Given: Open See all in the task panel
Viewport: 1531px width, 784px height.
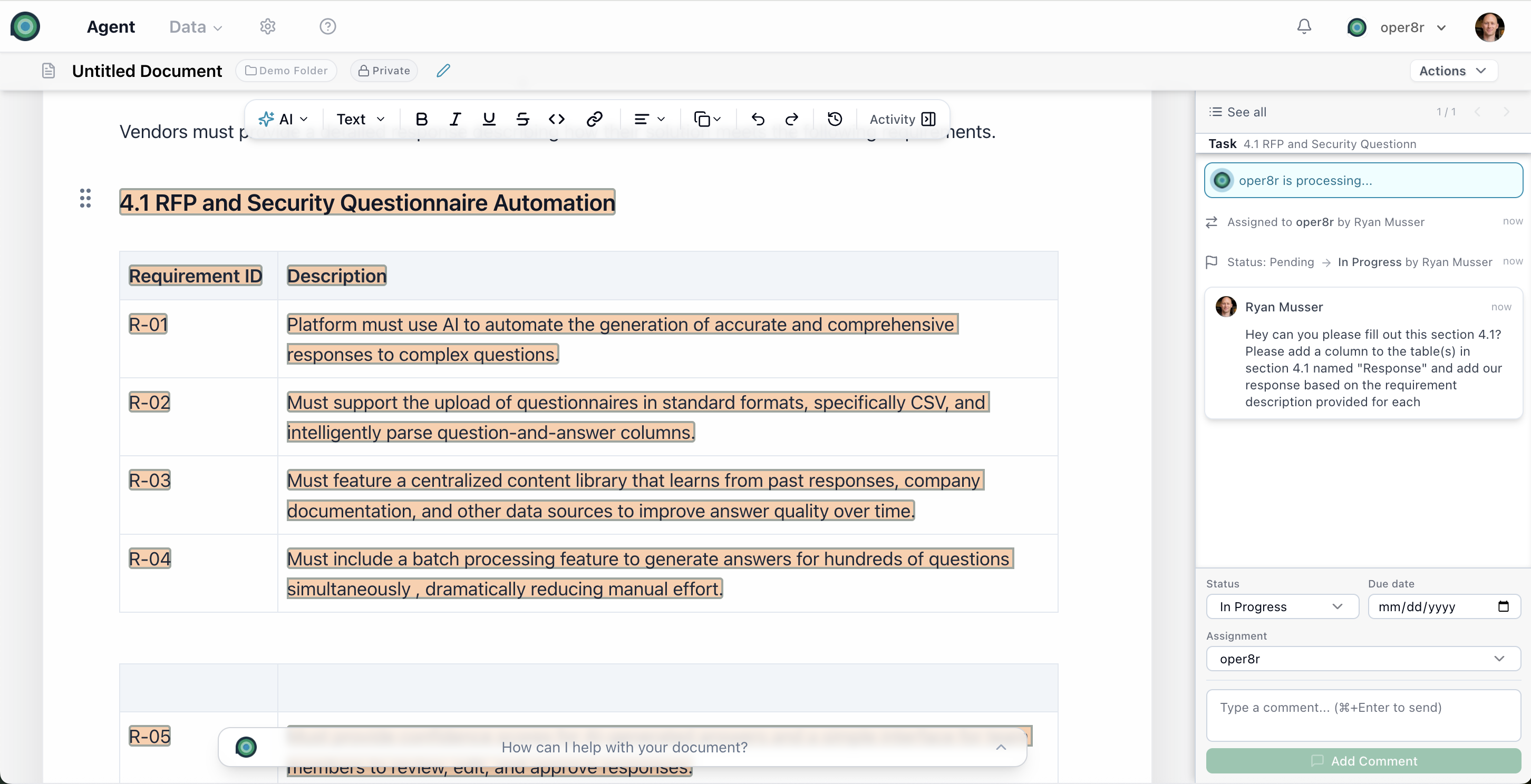Looking at the screenshot, I should [1237, 112].
